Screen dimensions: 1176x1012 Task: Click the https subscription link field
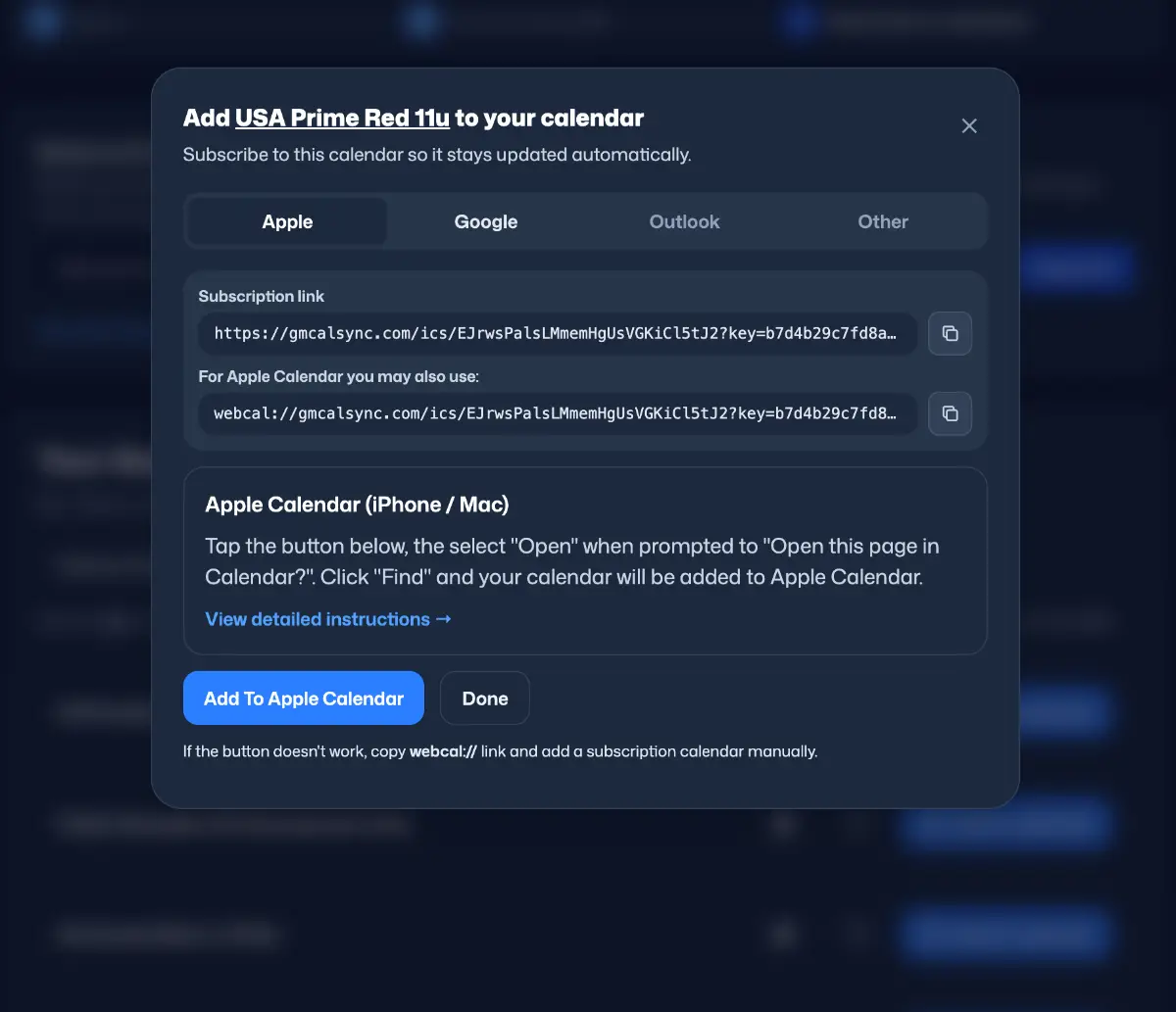point(557,334)
